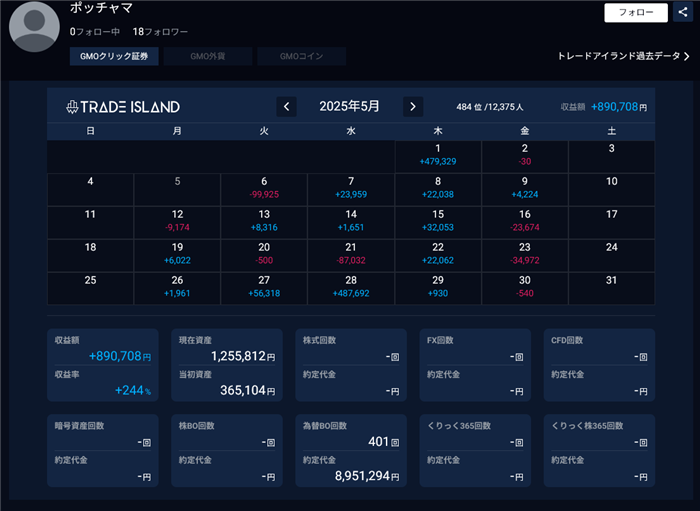The width and height of the screenshot is (700, 511).
Task: Select May 26 cell showing +1,961
Action: 177,289
